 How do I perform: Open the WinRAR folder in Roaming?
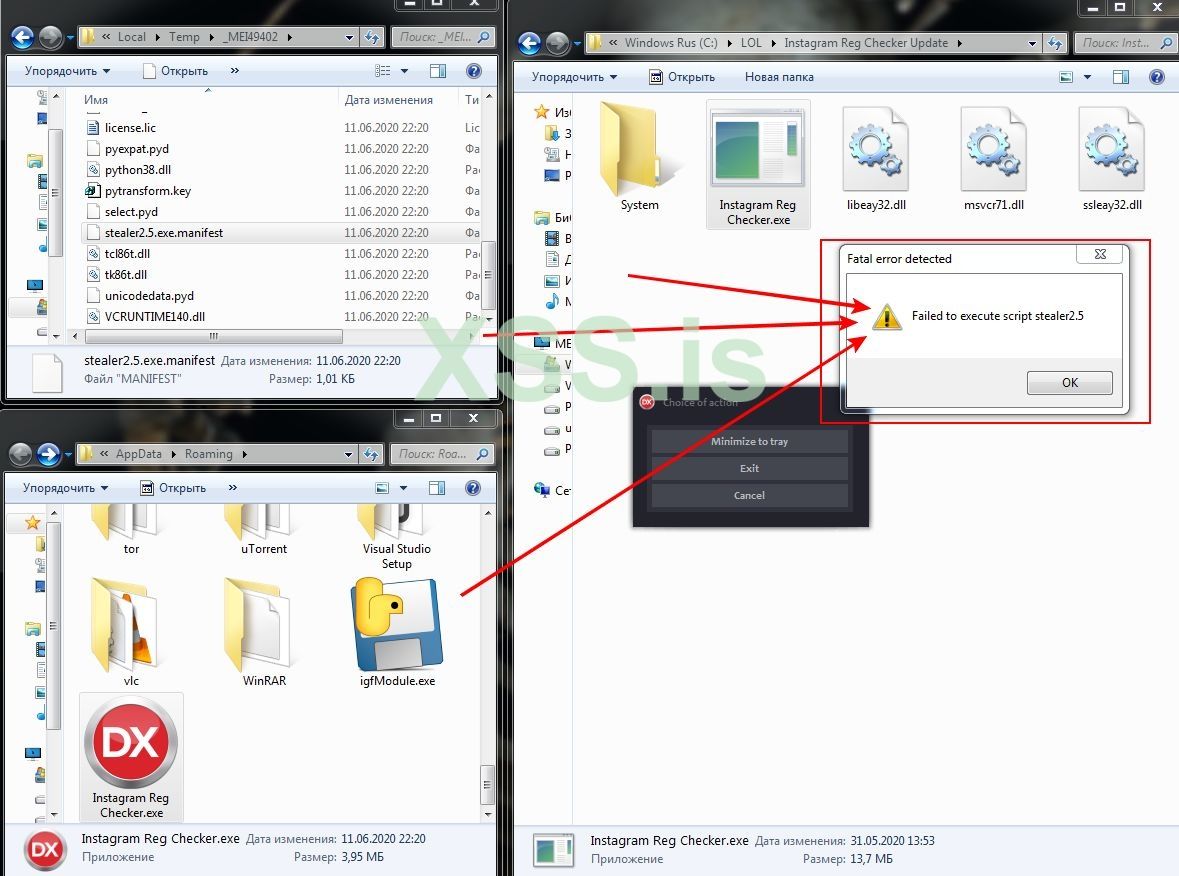pyautogui.click(x=264, y=633)
